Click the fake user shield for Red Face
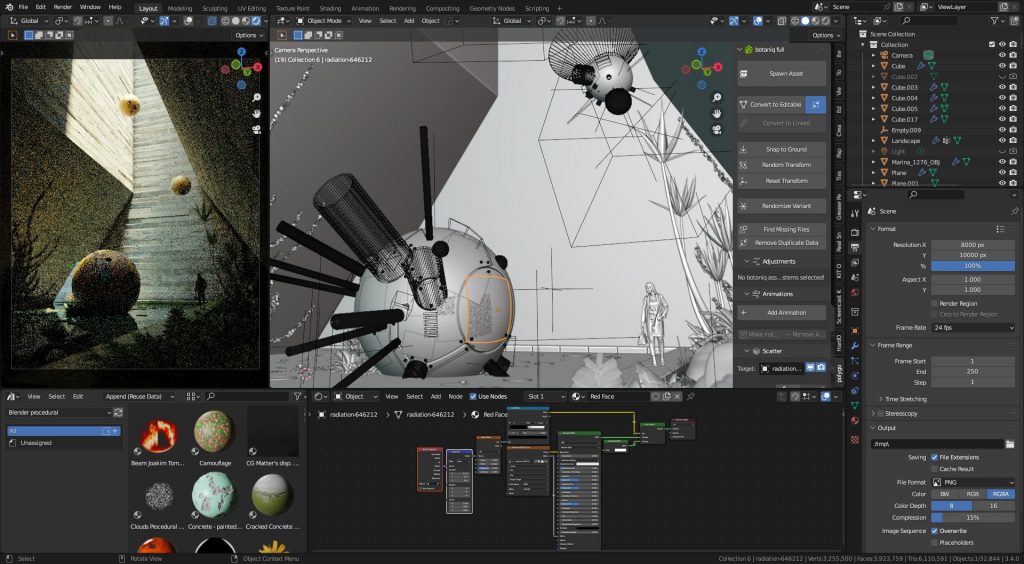The image size is (1024, 564). pos(656,396)
